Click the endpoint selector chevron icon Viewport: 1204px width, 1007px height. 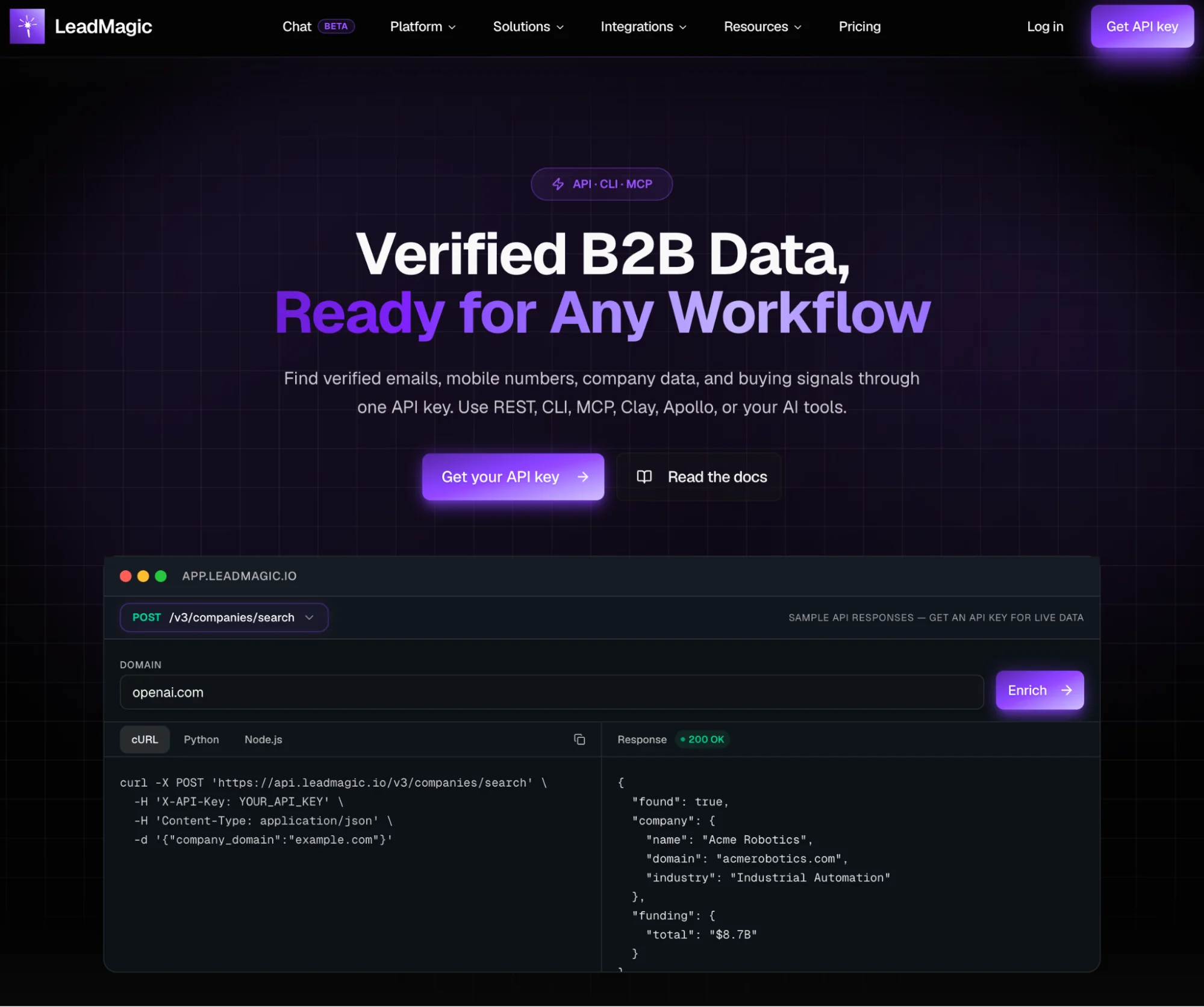click(309, 617)
